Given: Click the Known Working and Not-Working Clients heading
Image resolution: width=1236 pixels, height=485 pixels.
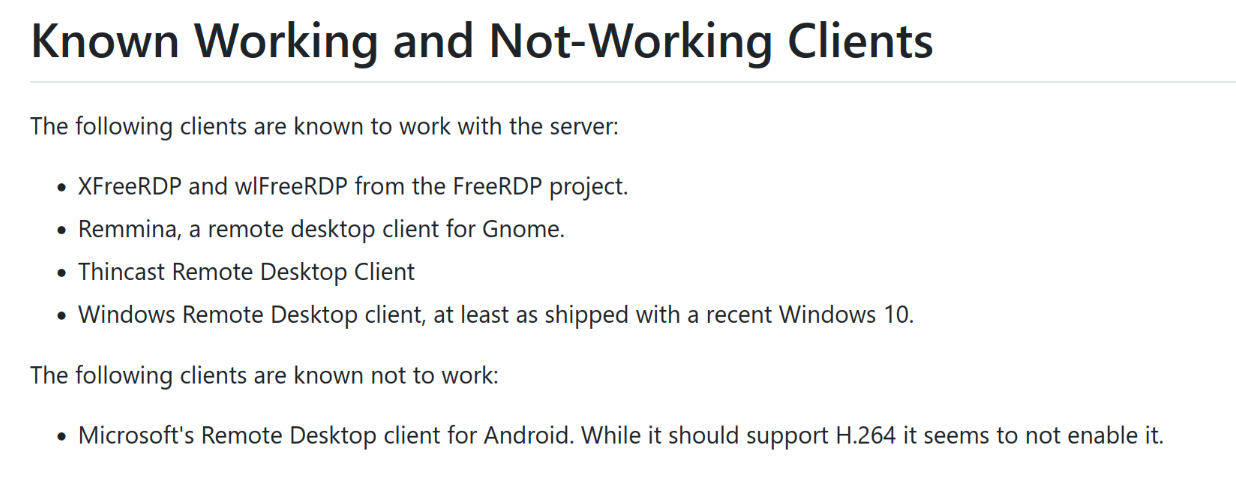Looking at the screenshot, I should [481, 41].
